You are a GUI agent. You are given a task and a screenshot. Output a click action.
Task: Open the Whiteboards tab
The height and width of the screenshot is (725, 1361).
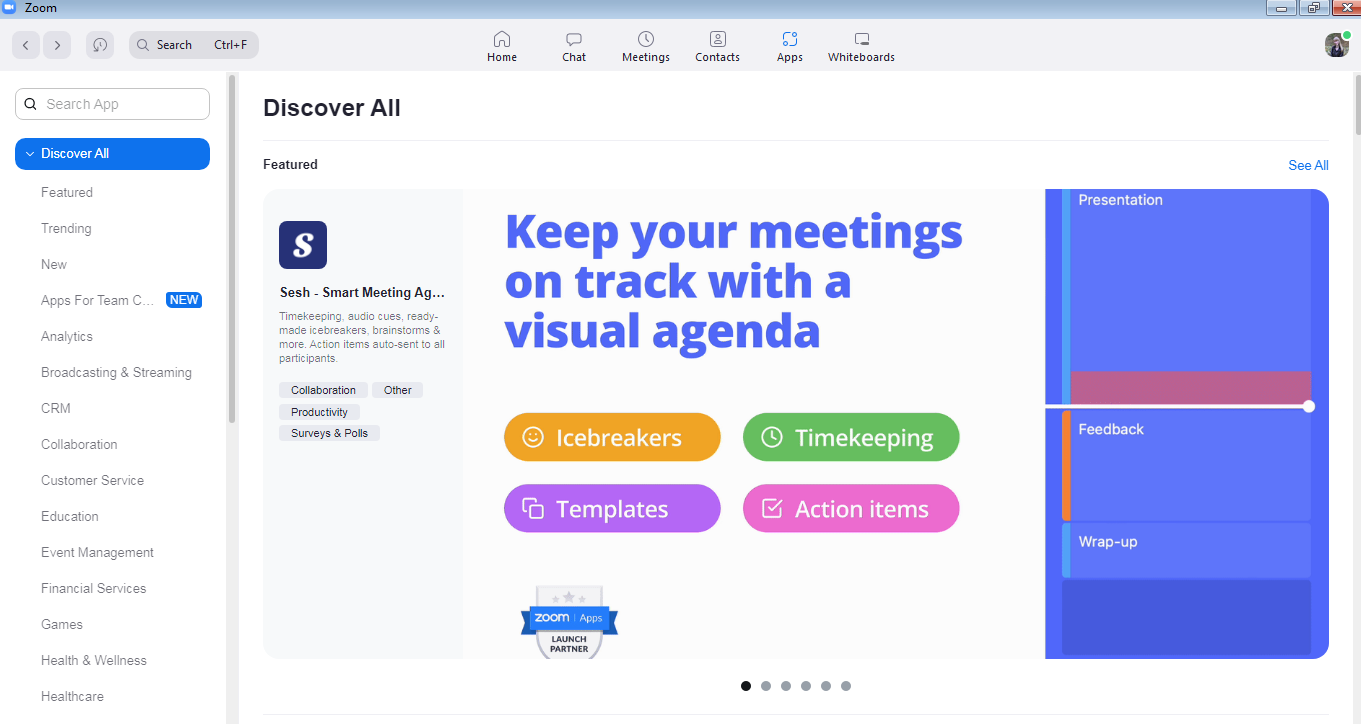tap(862, 46)
